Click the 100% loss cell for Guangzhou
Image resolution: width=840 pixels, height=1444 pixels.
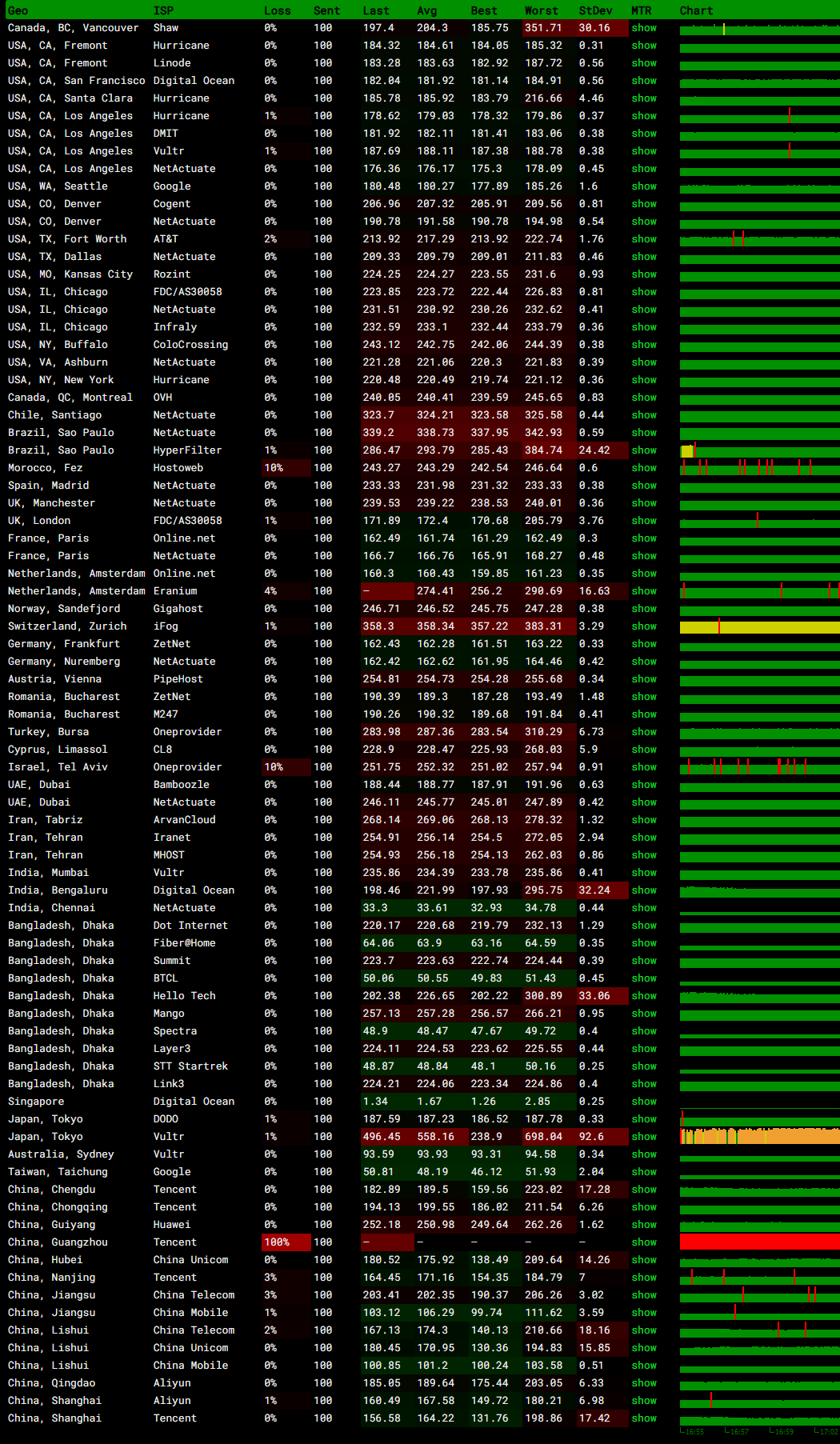pos(277,1242)
